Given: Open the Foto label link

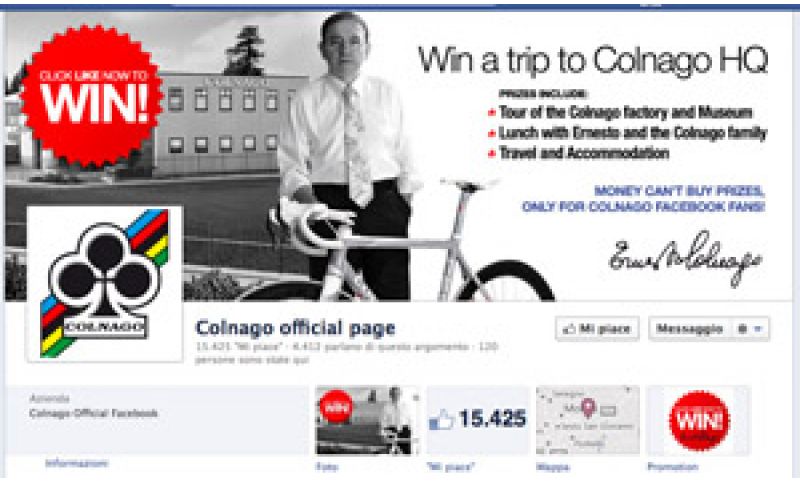Looking at the screenshot, I should 327,467.
